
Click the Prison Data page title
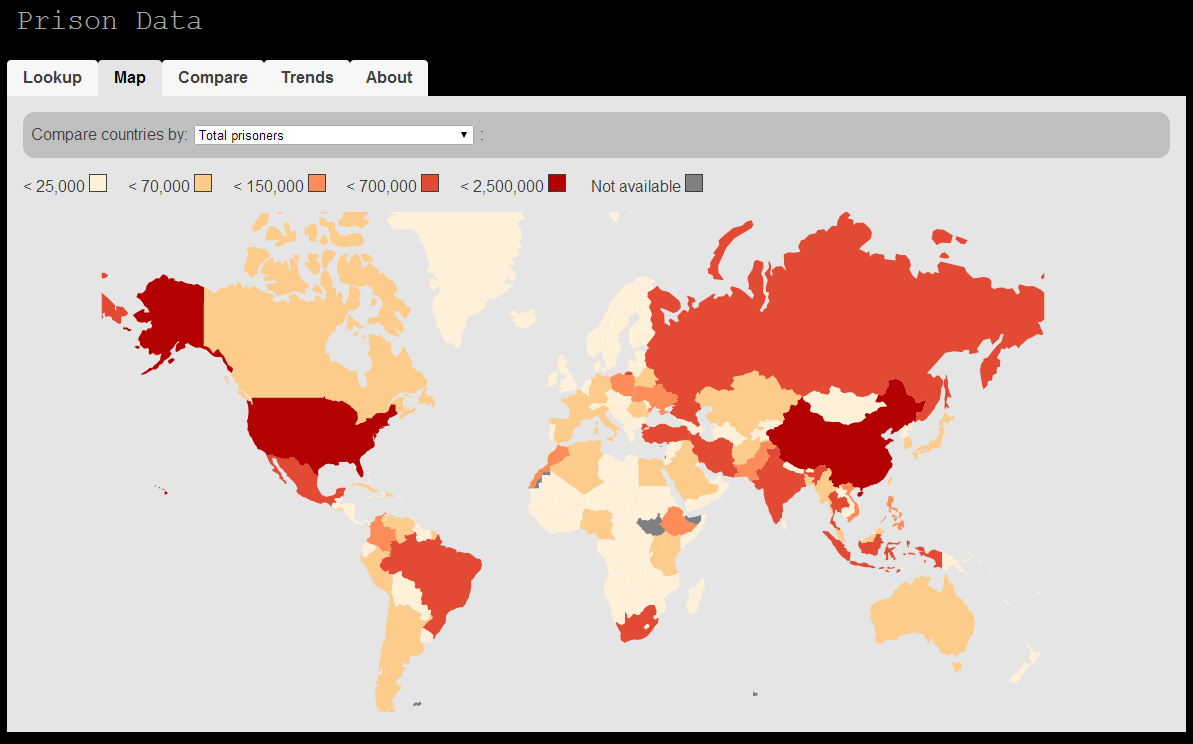(110, 21)
